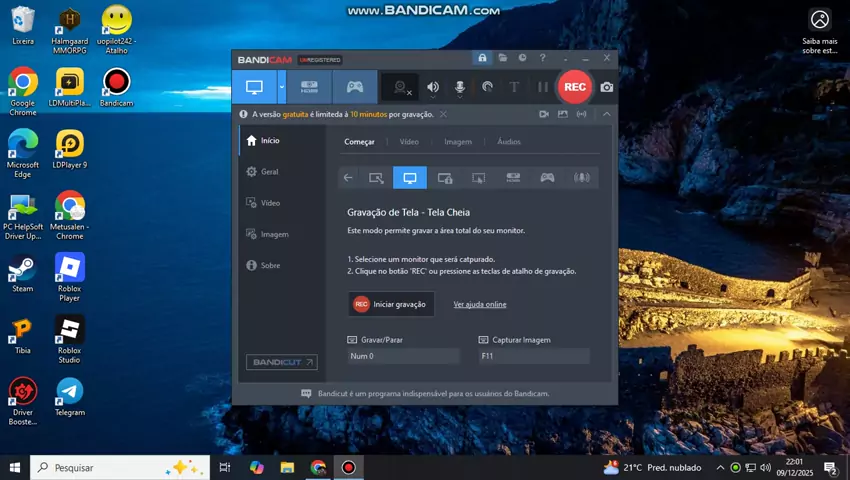Show hidden tray icons chevron

(720, 468)
